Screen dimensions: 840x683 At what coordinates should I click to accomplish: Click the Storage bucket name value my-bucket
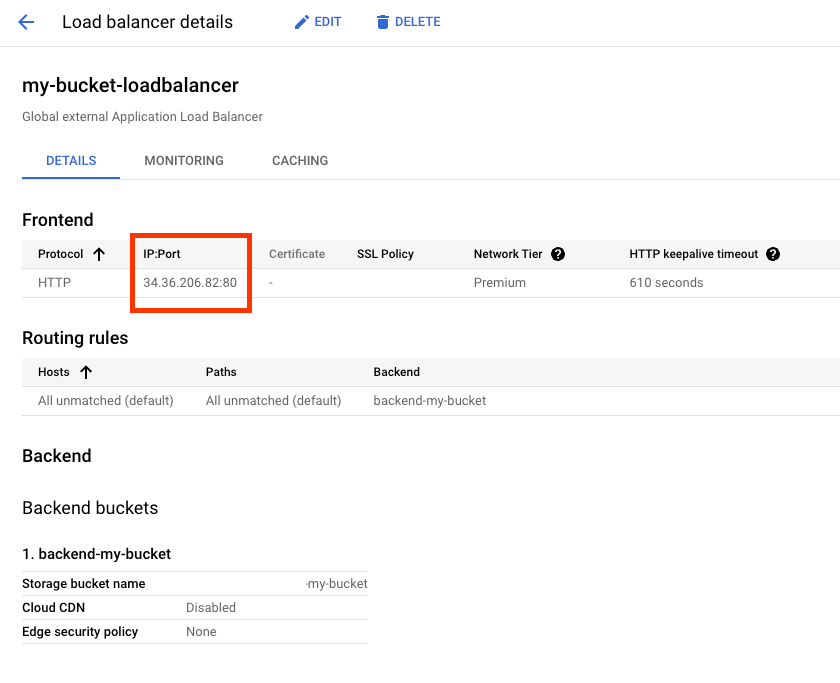[x=338, y=584]
